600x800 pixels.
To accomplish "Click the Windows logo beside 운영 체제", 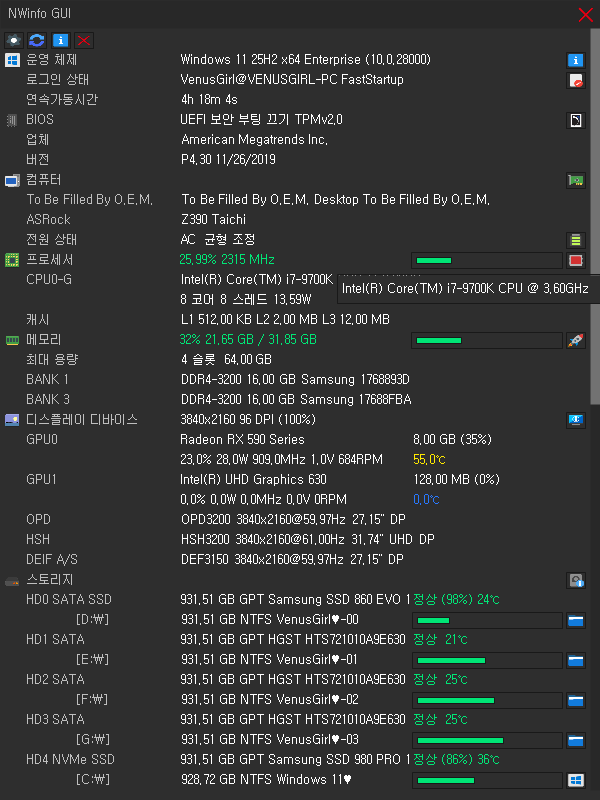I will tap(12, 60).
